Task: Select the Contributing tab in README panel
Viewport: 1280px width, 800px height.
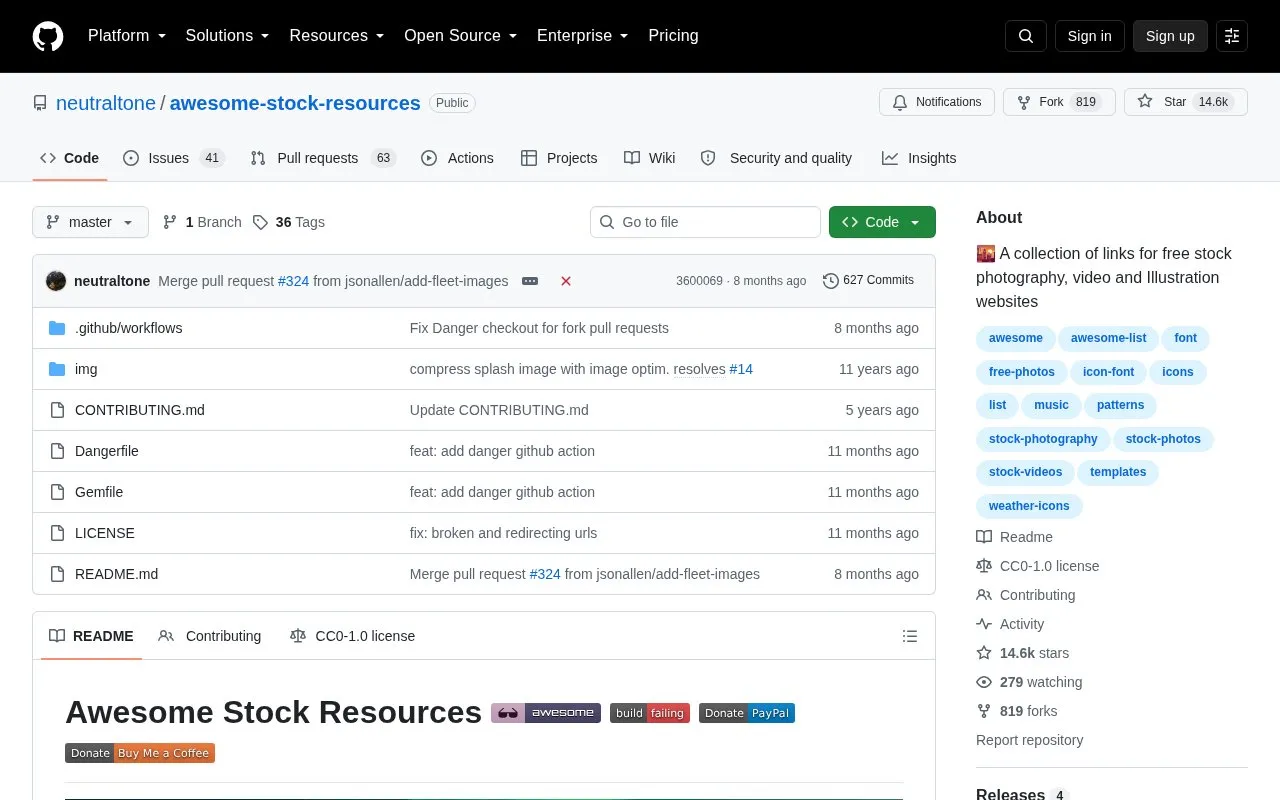Action: [x=210, y=636]
